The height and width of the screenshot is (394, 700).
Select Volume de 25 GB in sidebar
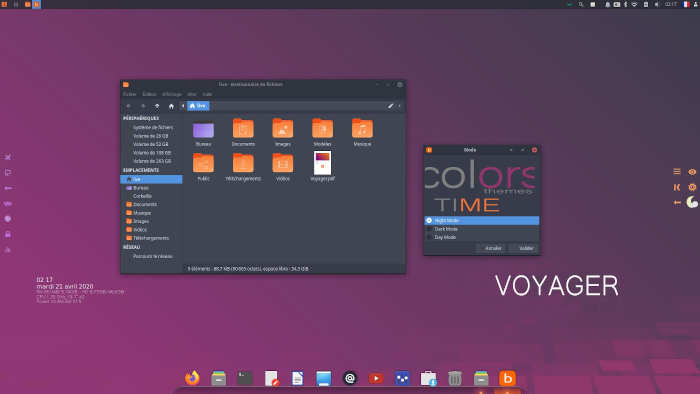point(151,136)
